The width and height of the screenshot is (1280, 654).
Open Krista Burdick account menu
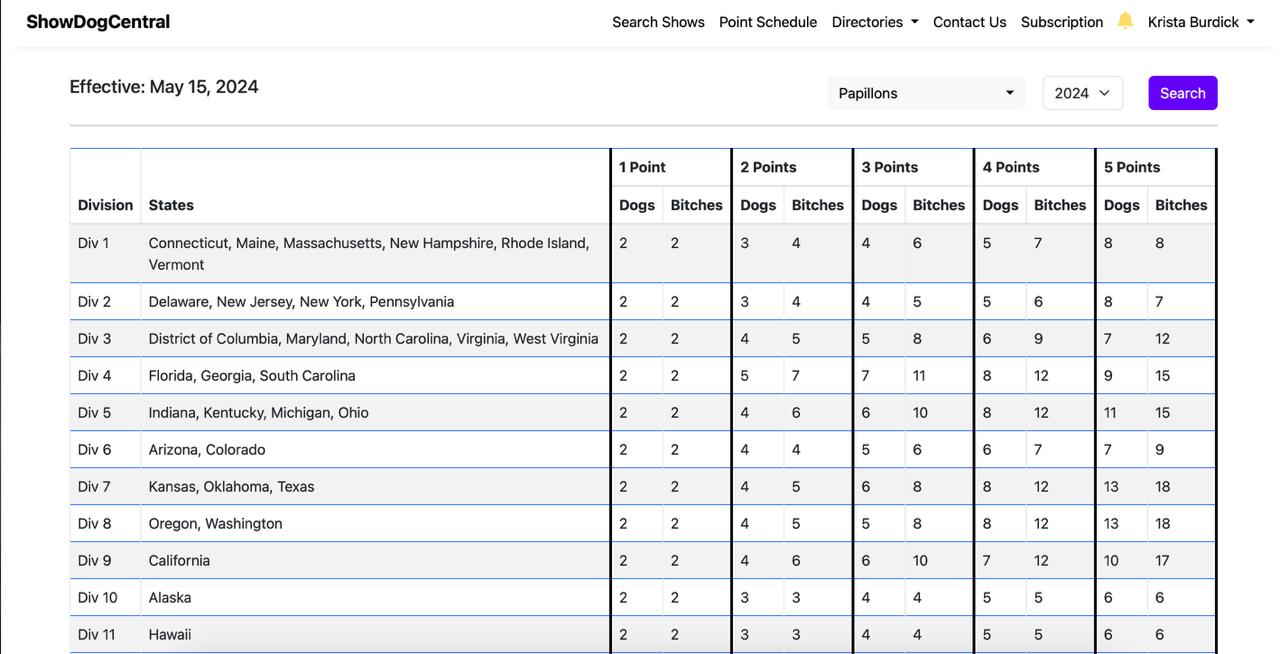pyautogui.click(x=1200, y=22)
